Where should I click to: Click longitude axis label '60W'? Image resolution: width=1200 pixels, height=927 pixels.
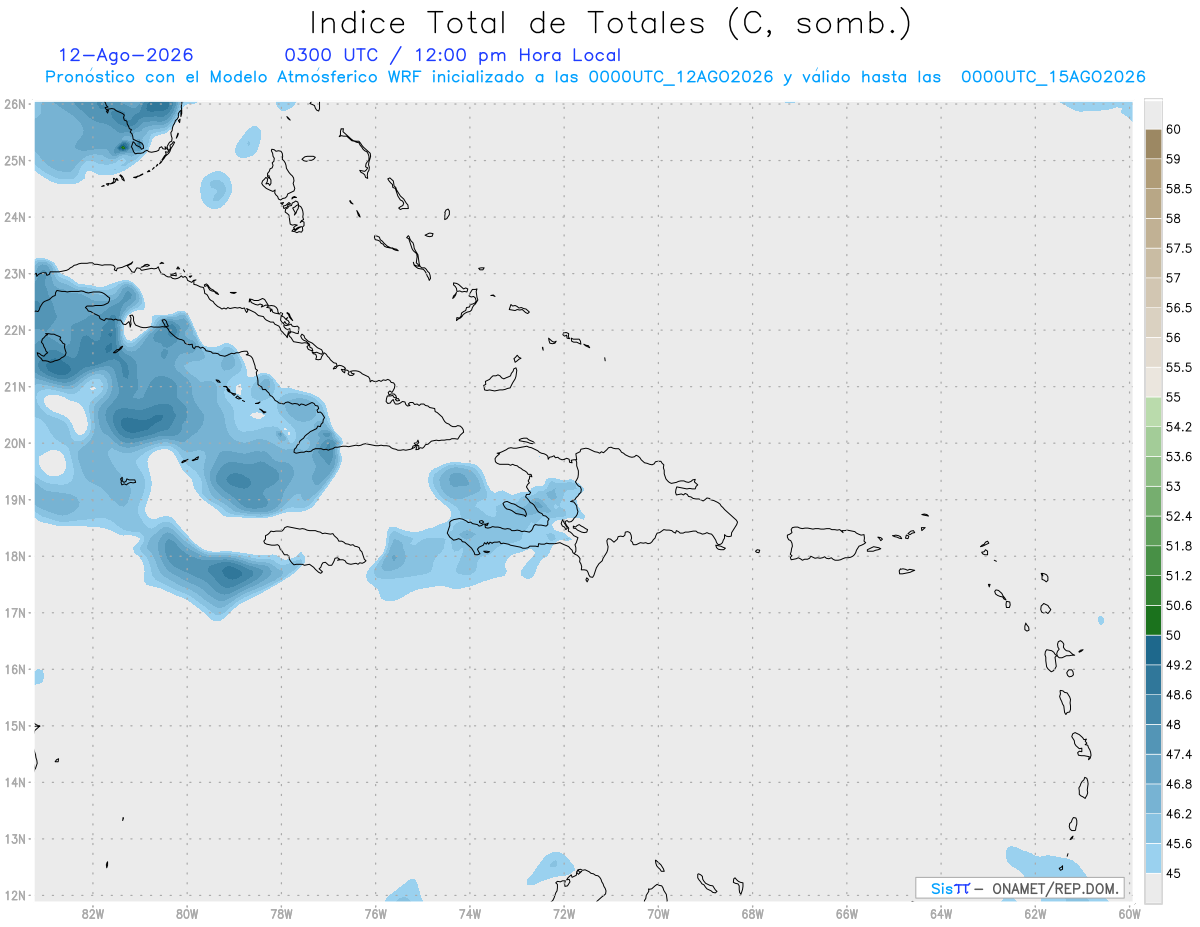(1129, 913)
